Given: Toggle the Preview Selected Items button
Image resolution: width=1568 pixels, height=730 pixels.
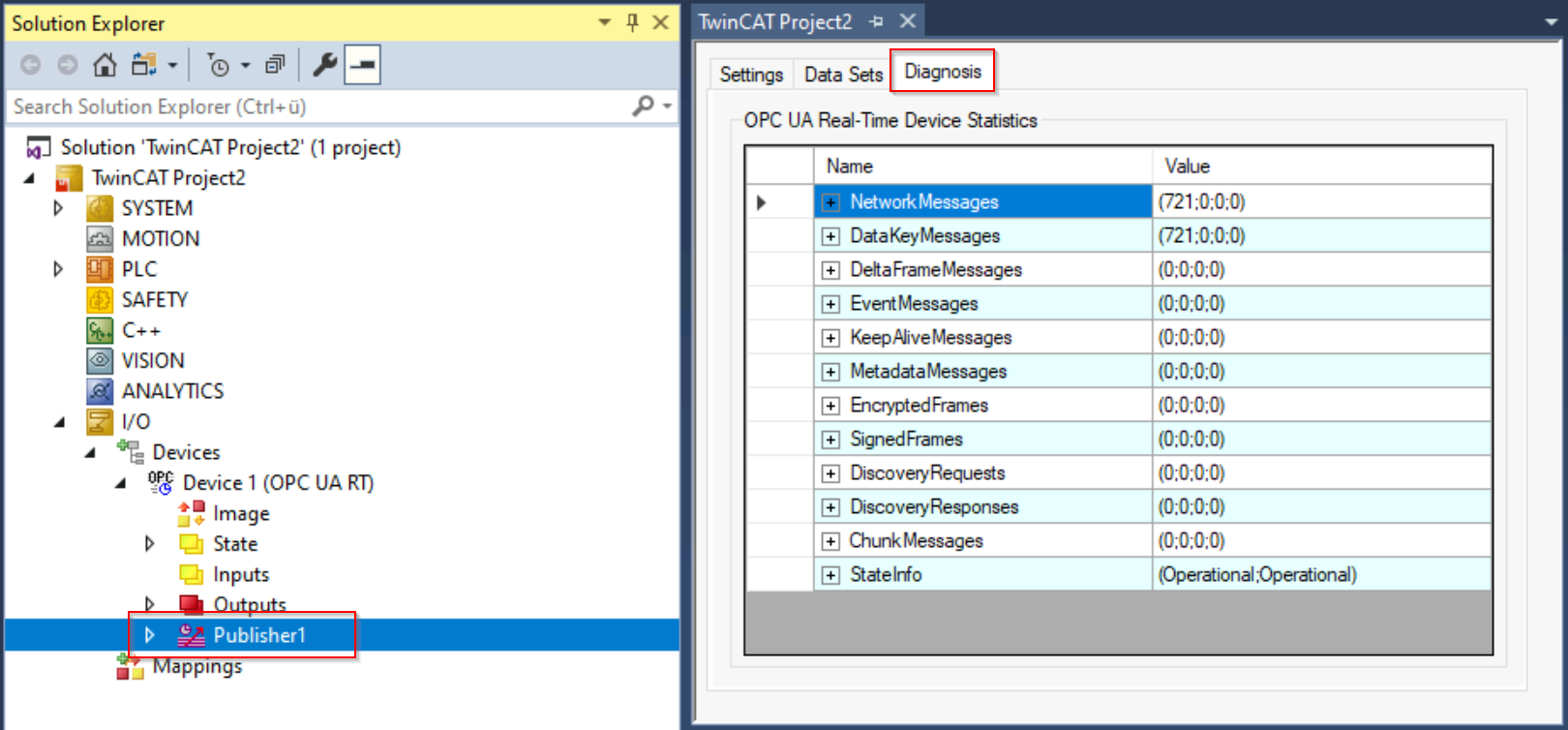Looking at the screenshot, I should point(363,65).
